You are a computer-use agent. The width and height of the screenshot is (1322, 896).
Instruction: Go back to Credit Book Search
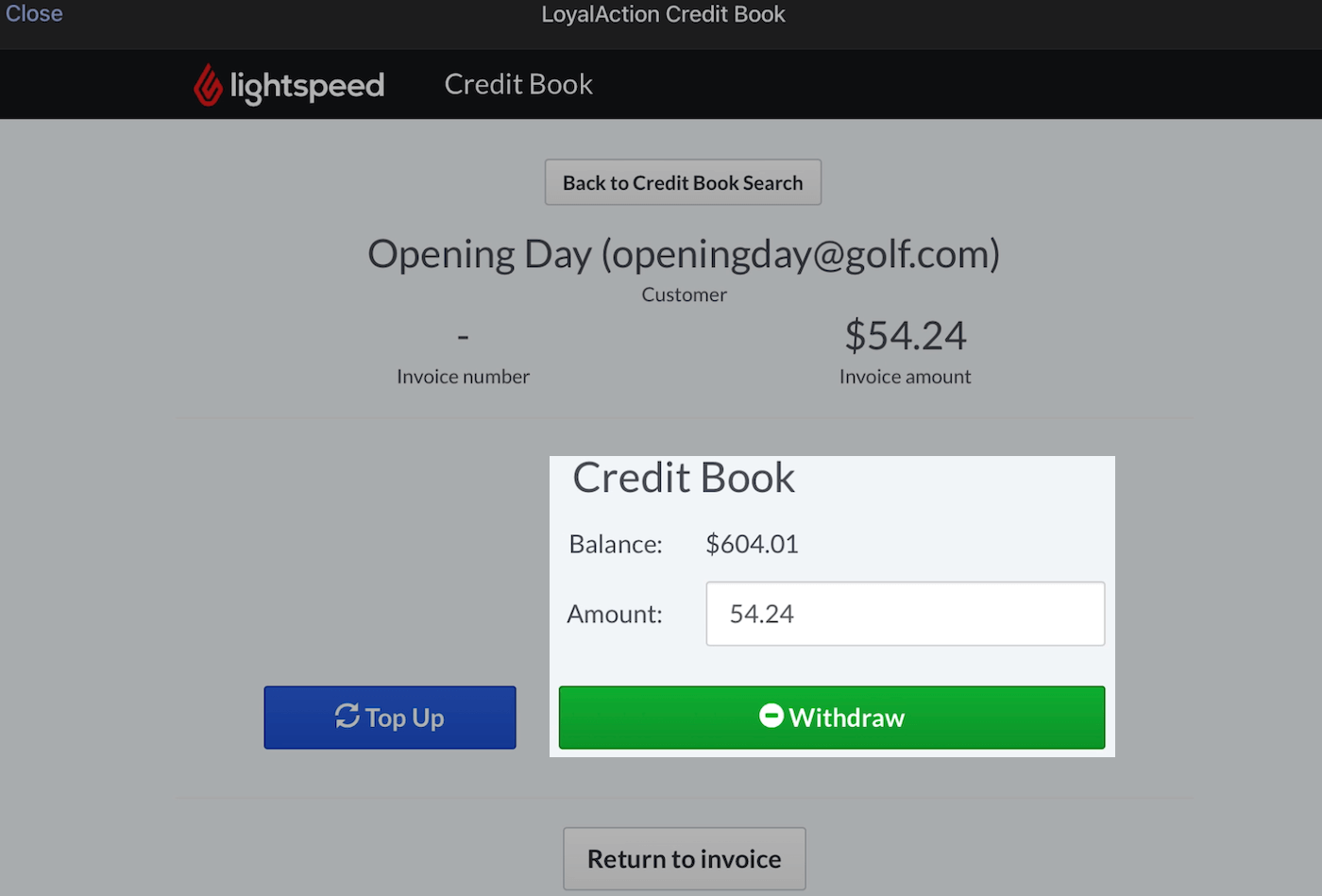coord(683,182)
